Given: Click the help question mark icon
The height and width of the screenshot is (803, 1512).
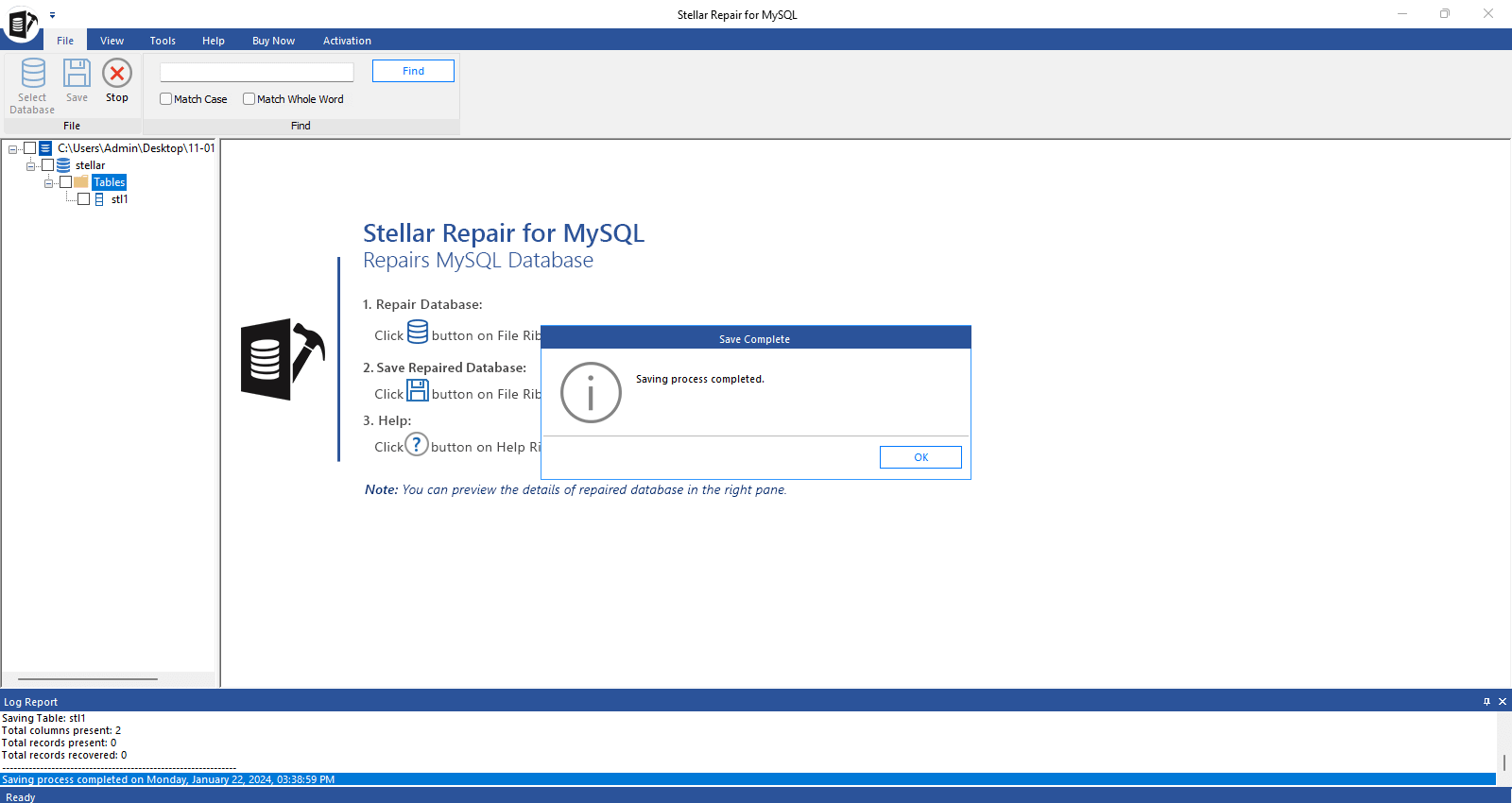Looking at the screenshot, I should click(x=417, y=444).
